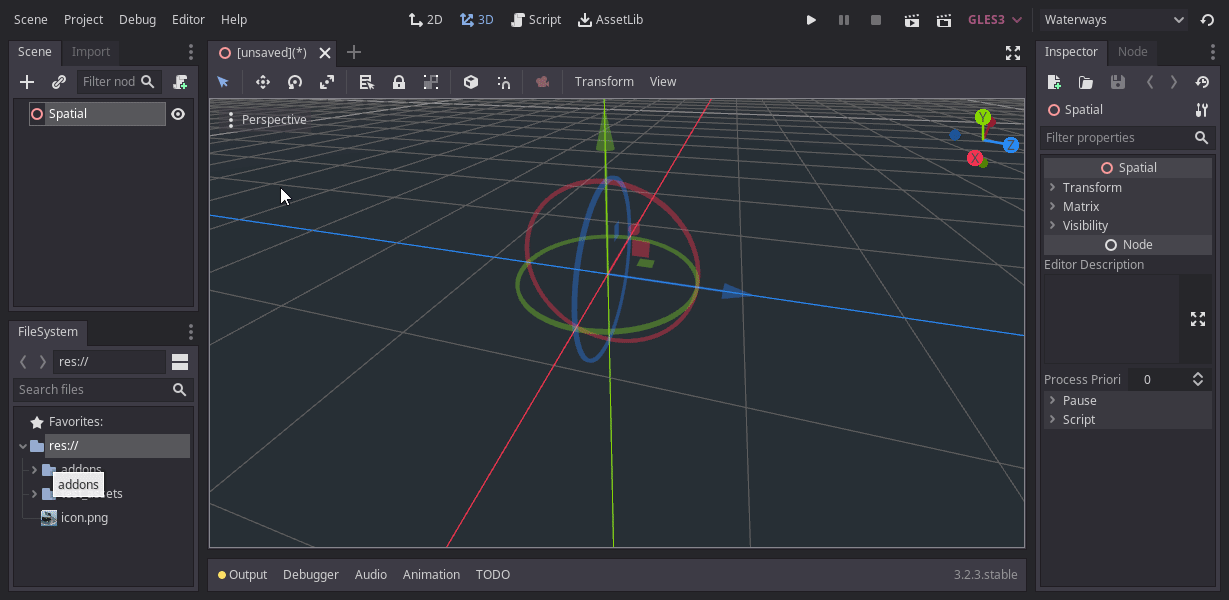Open the View viewport menu
1229x600 pixels.
coord(663,82)
